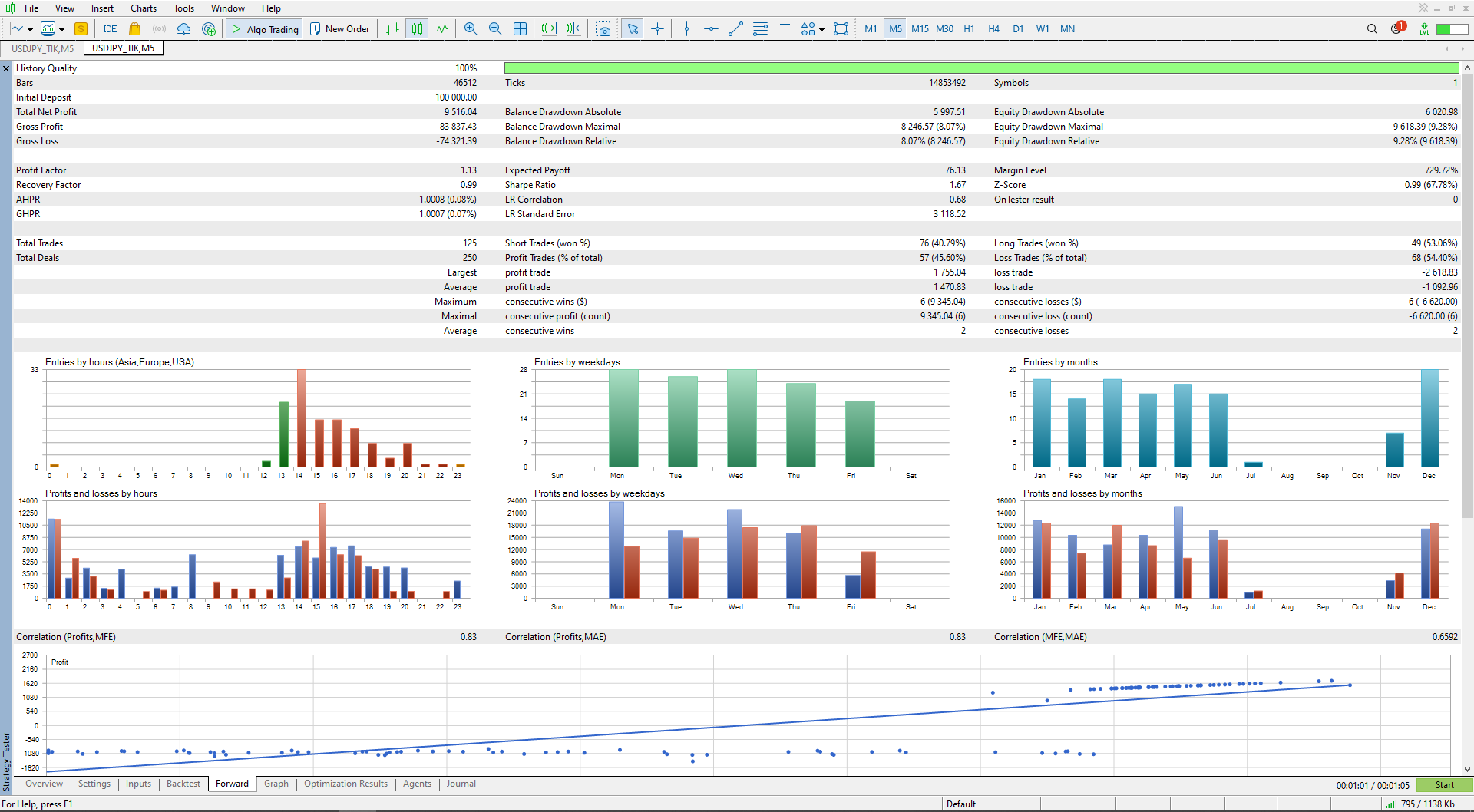Switch to the Backtest tab
Image resolution: width=1474 pixels, height=812 pixels.
(x=183, y=784)
